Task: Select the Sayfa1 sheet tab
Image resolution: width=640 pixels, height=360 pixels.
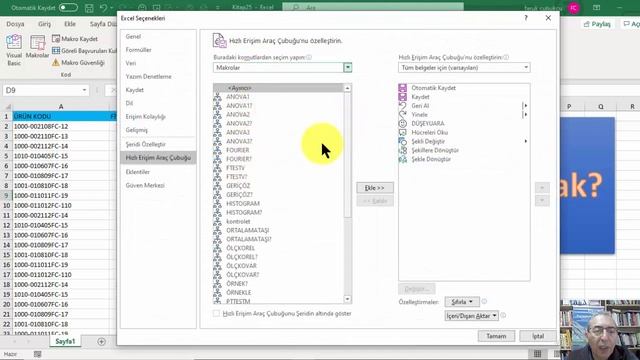Action: [x=65, y=341]
